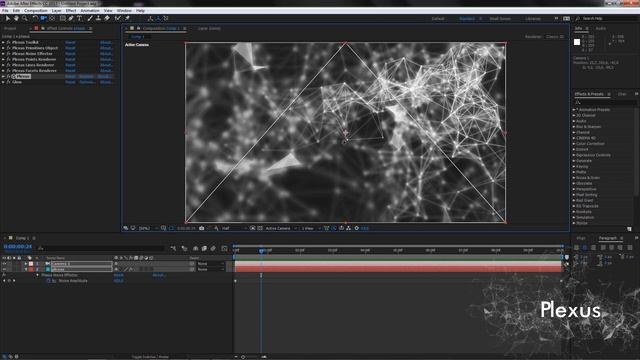Switch to the Audio panel tab
Viewport: 640px width, 360px height.
coord(601,29)
